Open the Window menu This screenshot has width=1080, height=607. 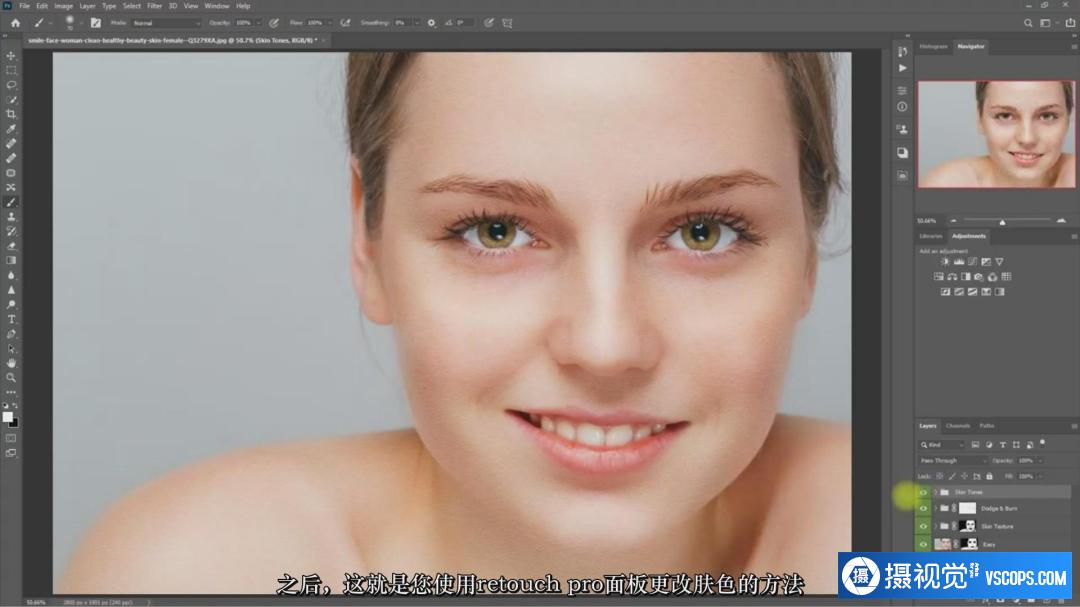pyautogui.click(x=217, y=6)
